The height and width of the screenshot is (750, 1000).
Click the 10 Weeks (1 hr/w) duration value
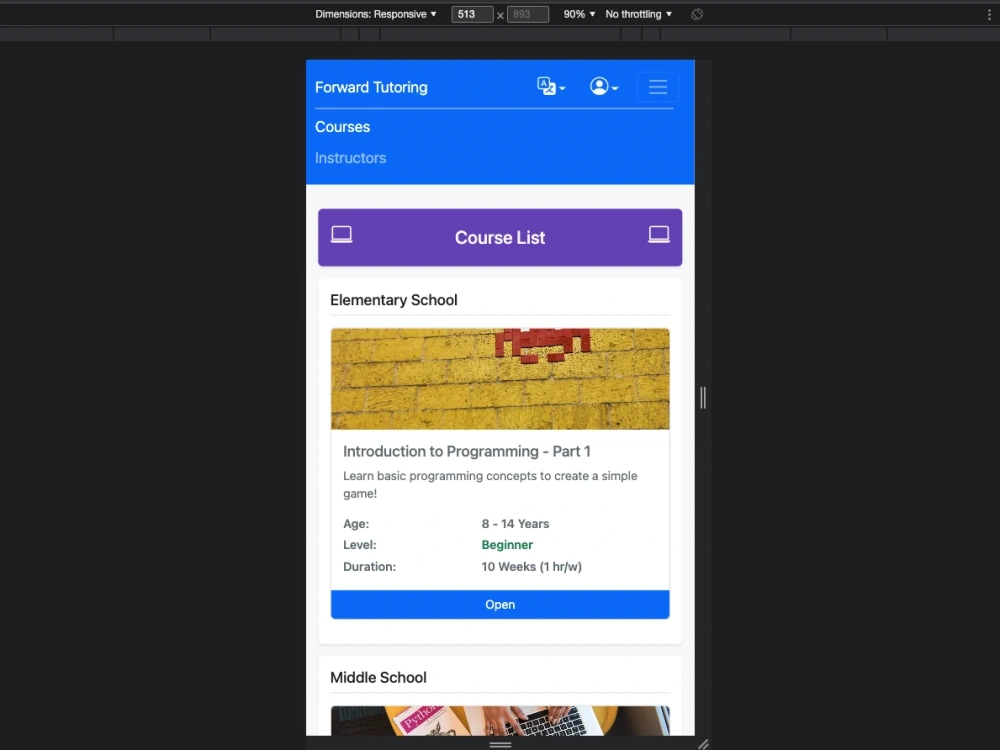click(x=531, y=566)
